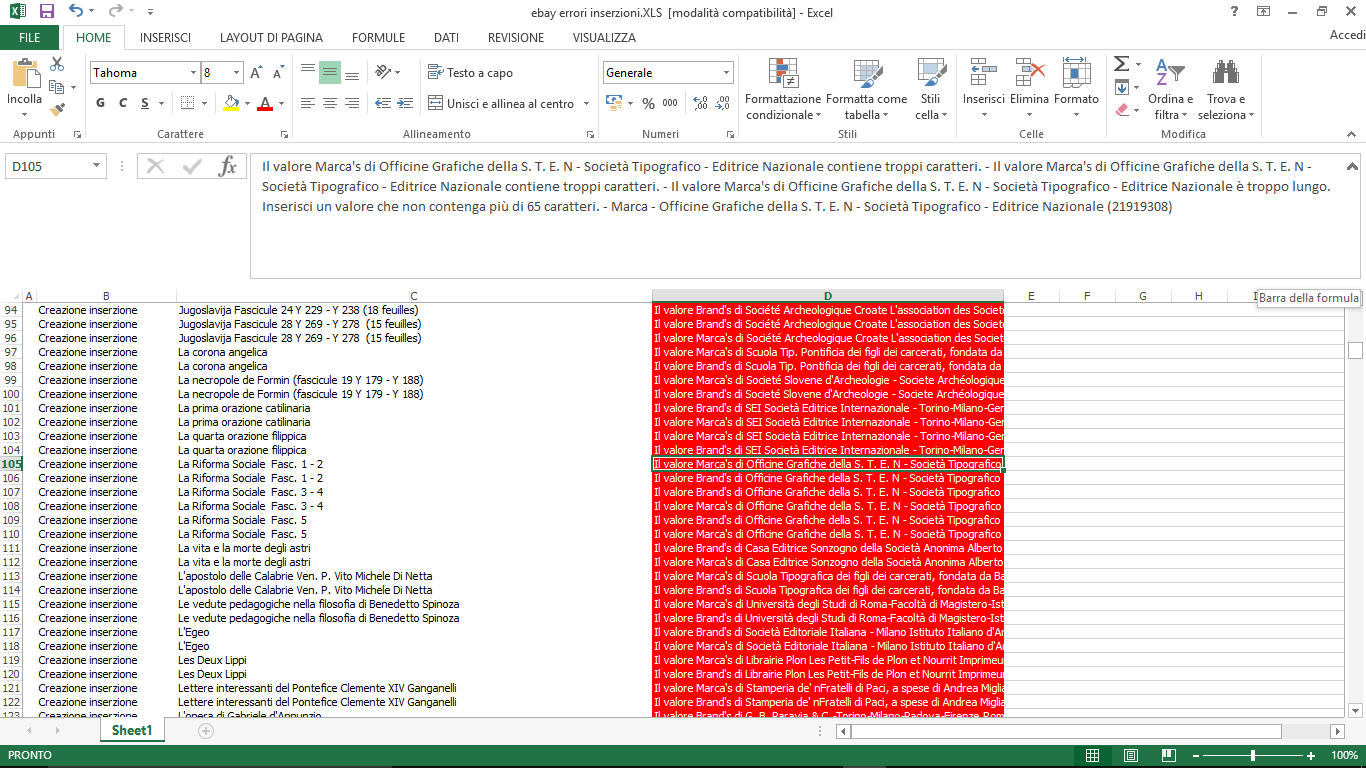Select the Sheet1 worksheet tab
The height and width of the screenshot is (768, 1366).
click(x=132, y=731)
